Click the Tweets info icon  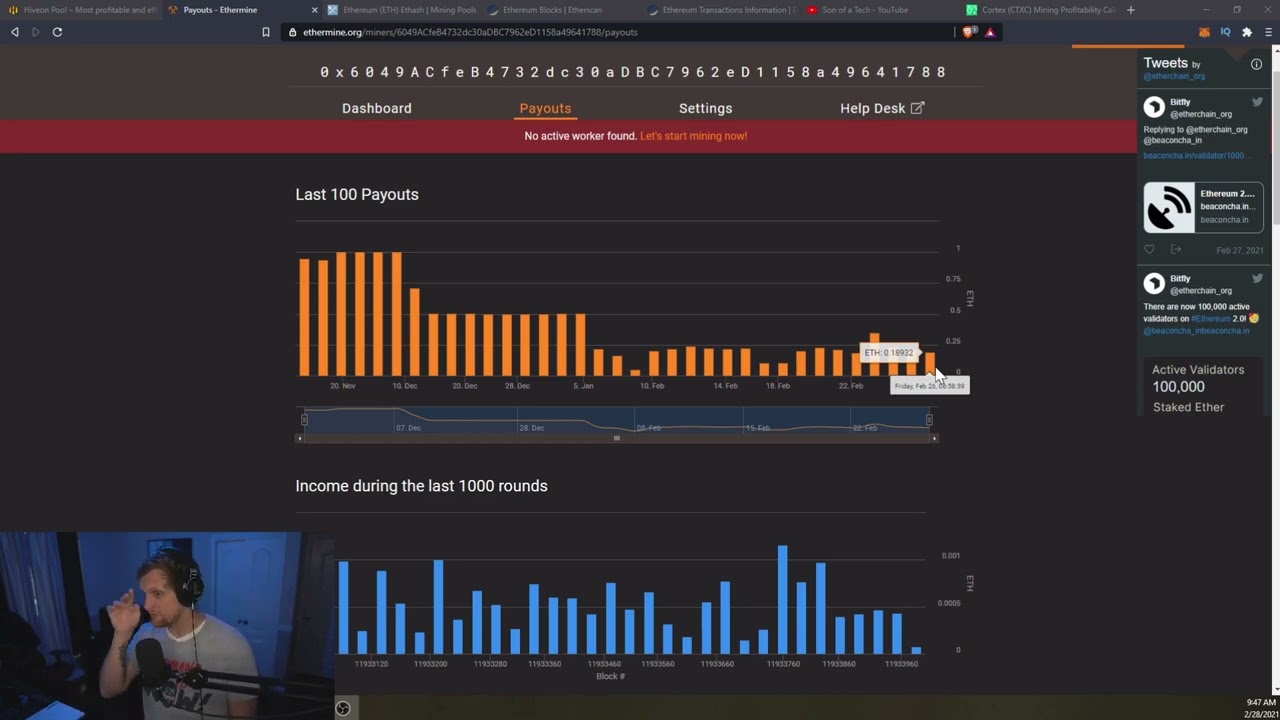pos(1256,64)
